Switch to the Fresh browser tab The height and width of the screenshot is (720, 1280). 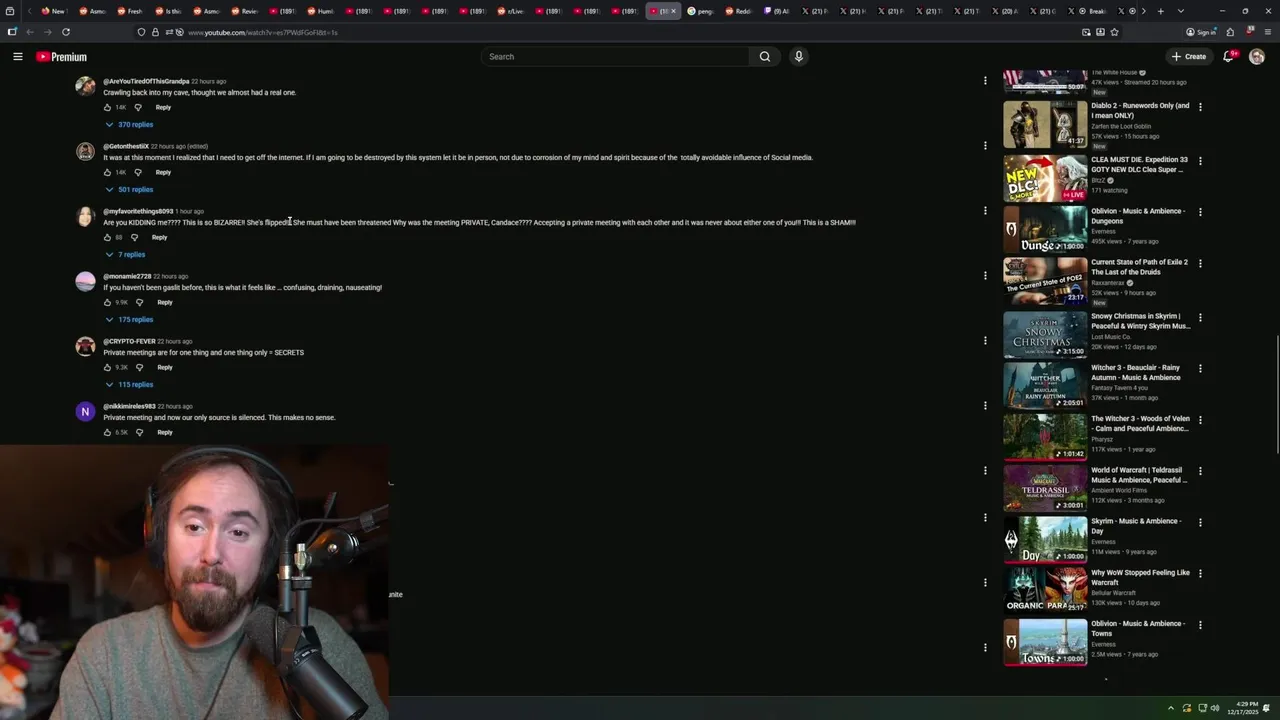(130, 11)
